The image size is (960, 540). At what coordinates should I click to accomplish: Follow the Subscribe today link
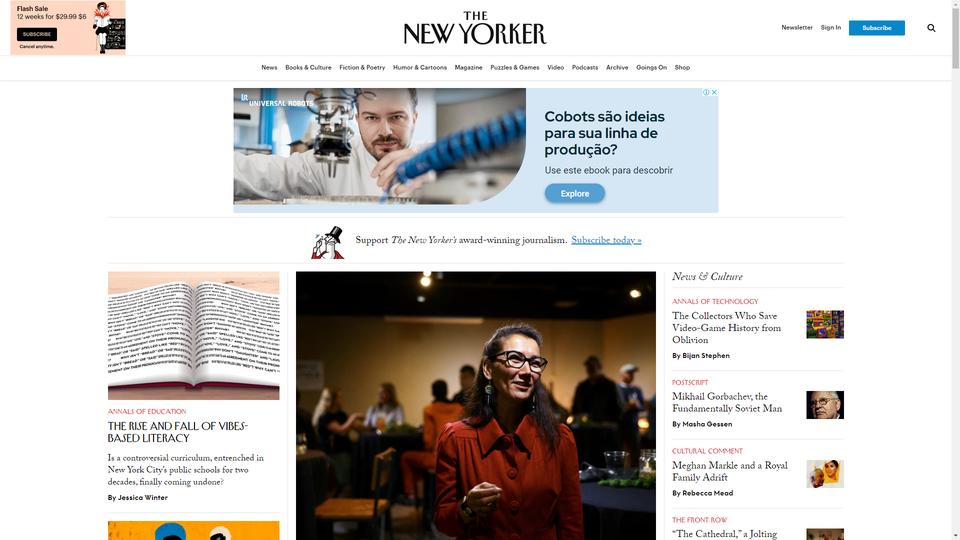coord(606,241)
